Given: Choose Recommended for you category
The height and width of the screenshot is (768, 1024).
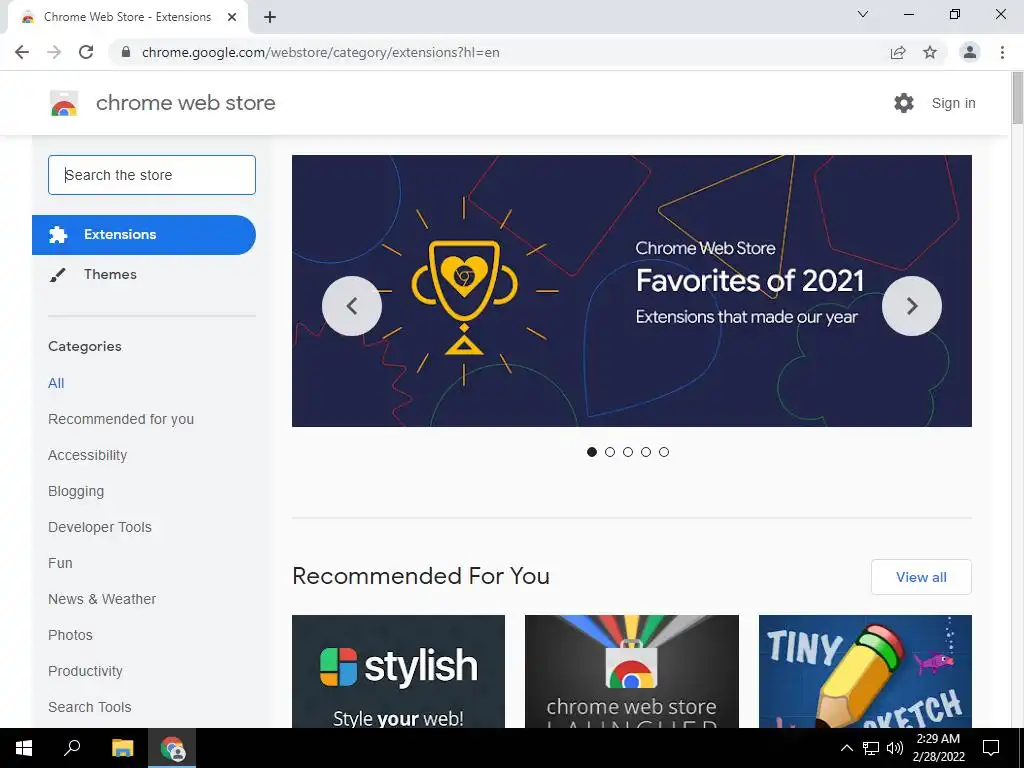Looking at the screenshot, I should point(121,419).
